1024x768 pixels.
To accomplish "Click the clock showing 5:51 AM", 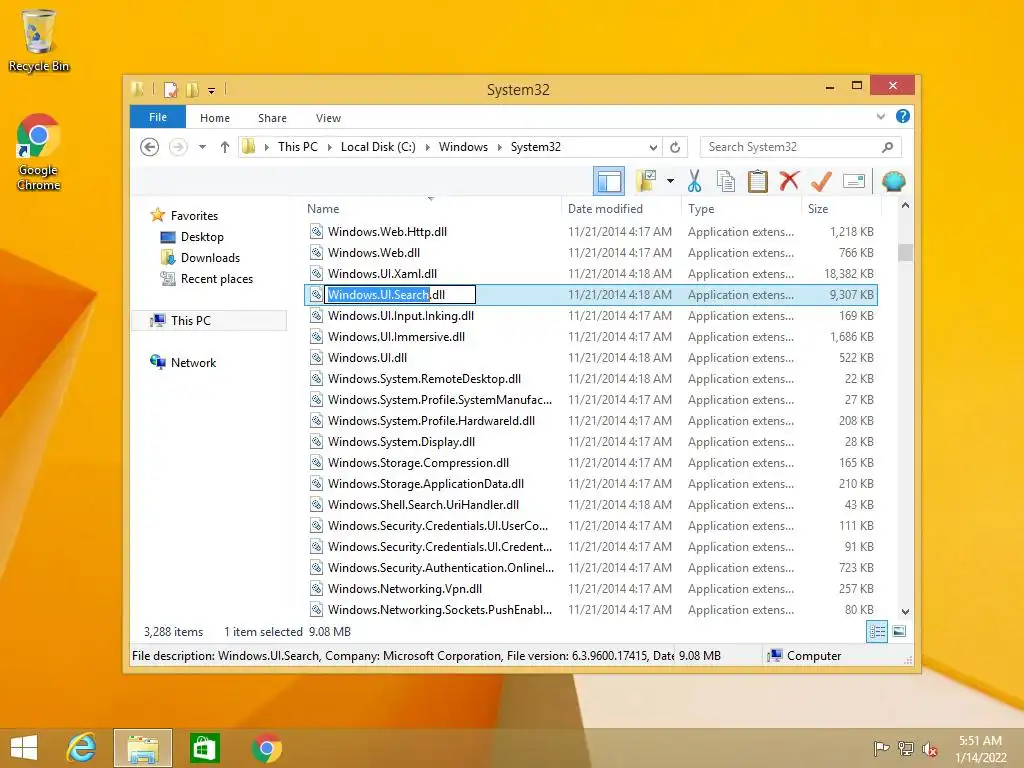I will (x=980, y=741).
